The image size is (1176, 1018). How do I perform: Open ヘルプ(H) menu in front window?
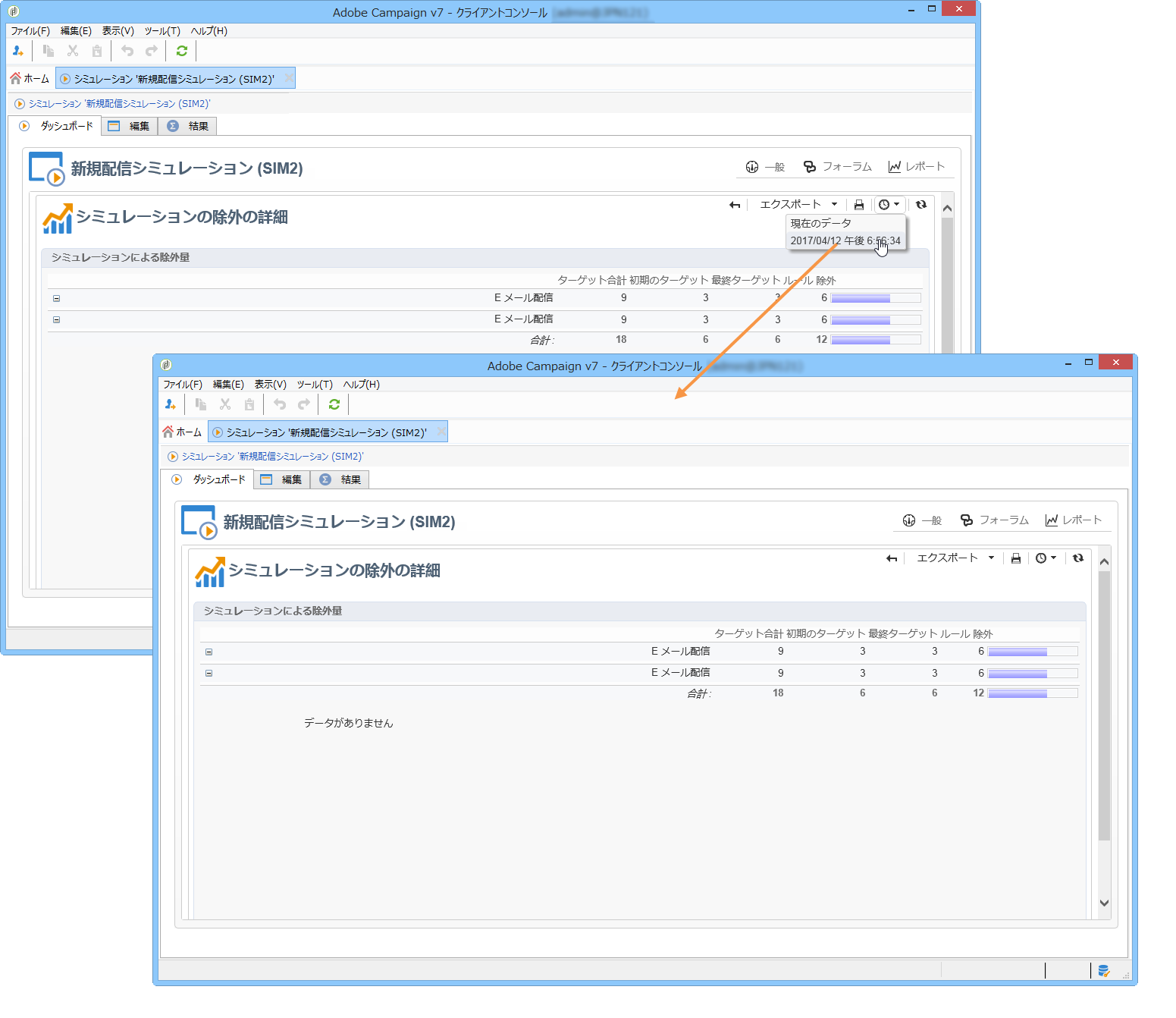(362, 385)
